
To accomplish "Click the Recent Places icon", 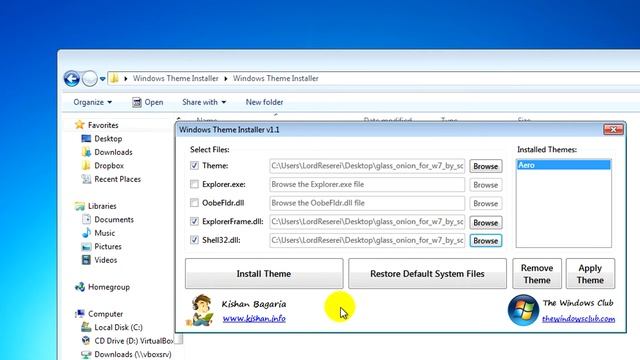I will 86,179.
